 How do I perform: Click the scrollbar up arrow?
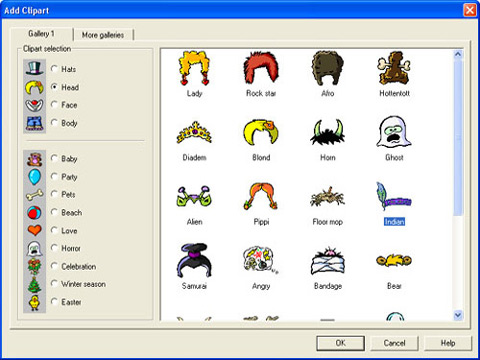(458, 54)
